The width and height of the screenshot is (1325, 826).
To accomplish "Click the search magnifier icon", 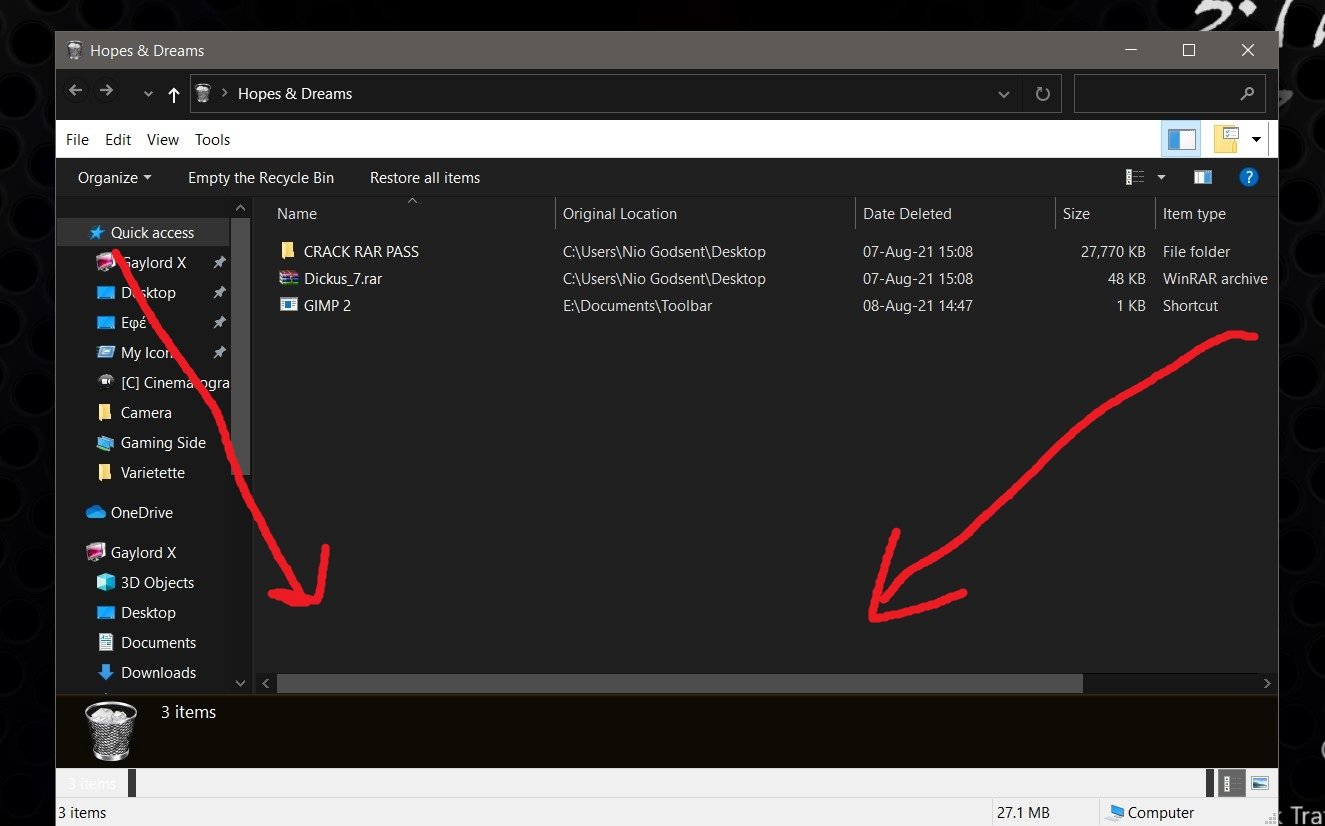I will tap(1247, 94).
